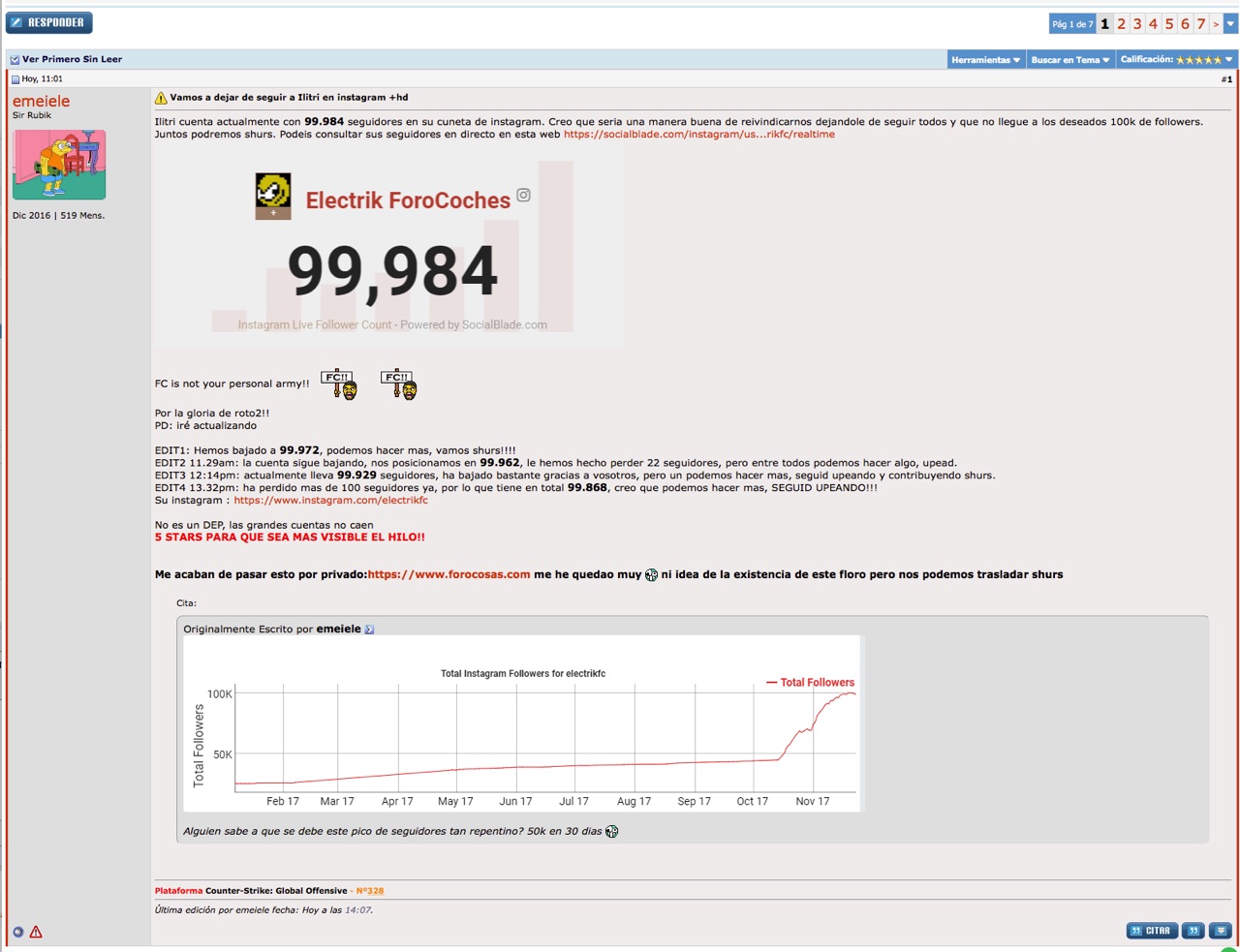Click the next page ">" arrow

[1216, 24]
